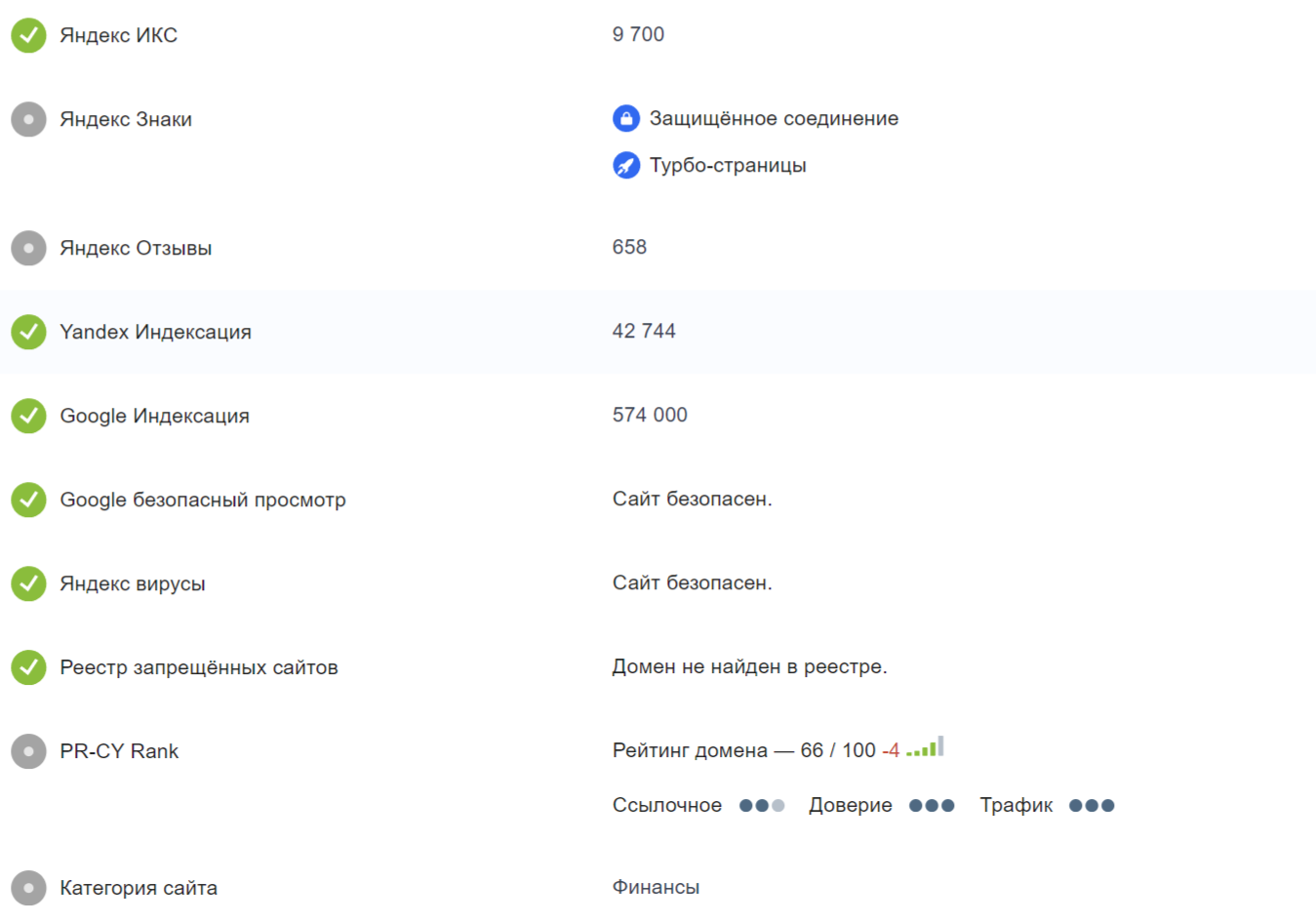Click the Ссылочное label
The height and width of the screenshot is (922, 1316).
(x=667, y=805)
